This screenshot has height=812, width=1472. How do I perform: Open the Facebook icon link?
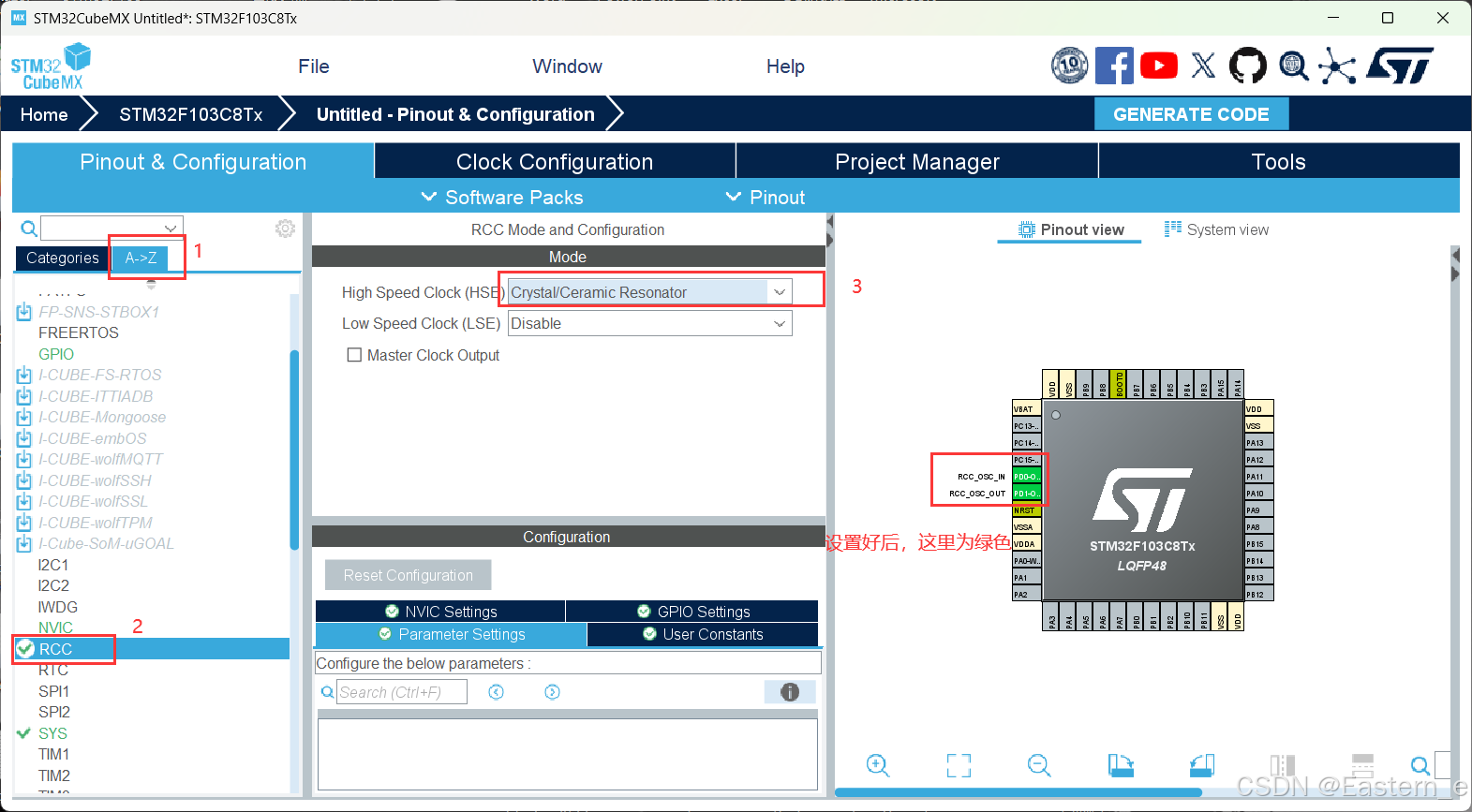pyautogui.click(x=1114, y=66)
